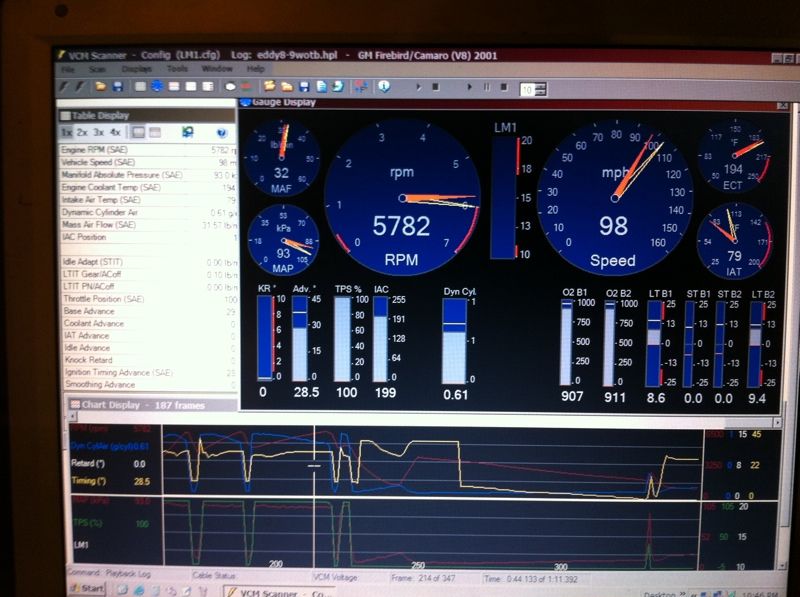The width and height of the screenshot is (800, 597).
Task: Click the first pencil-shaped connect icon in toolbar
Action: 64,87
